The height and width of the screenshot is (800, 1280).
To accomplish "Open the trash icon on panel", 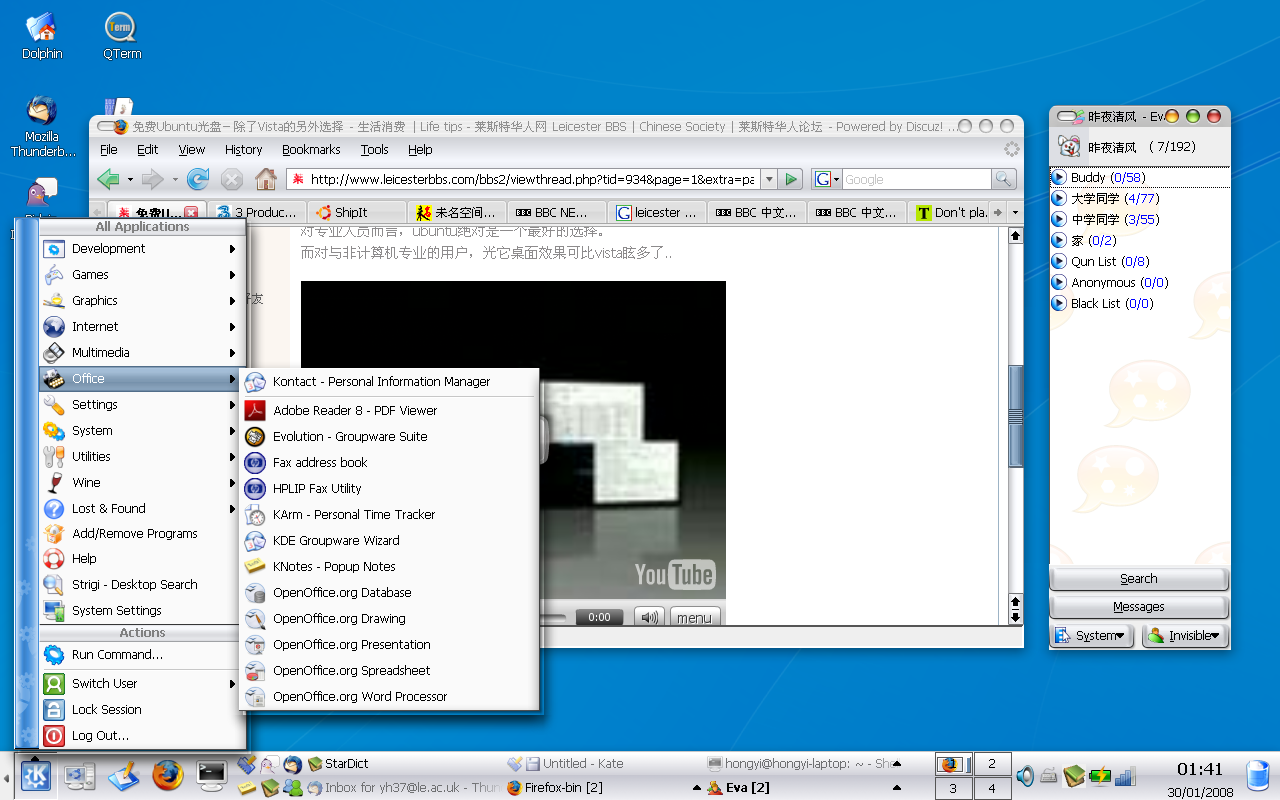I will tap(1258, 775).
